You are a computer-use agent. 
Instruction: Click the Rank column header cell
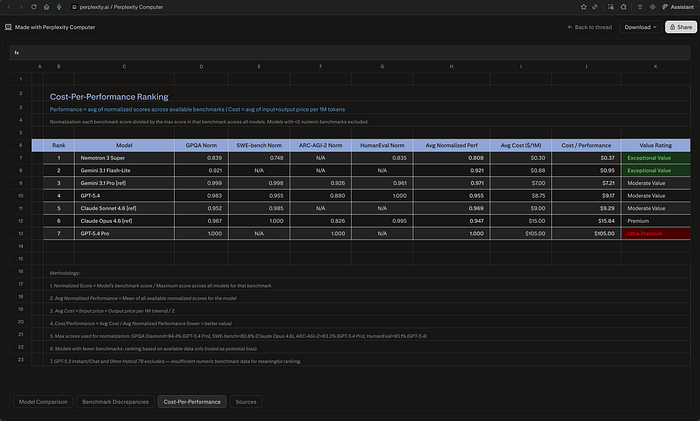pos(58,145)
